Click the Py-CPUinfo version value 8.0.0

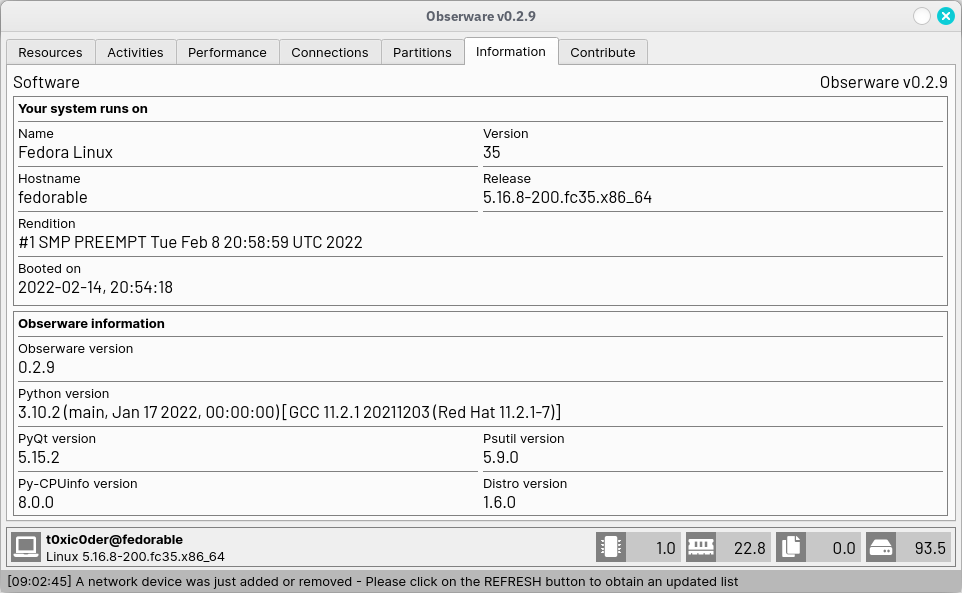click(x=36, y=502)
